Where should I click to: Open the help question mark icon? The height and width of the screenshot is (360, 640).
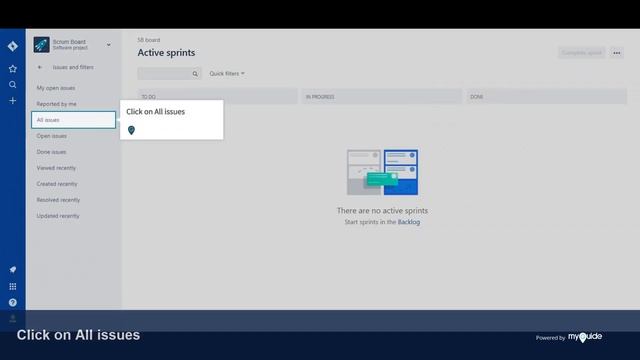pyautogui.click(x=13, y=302)
